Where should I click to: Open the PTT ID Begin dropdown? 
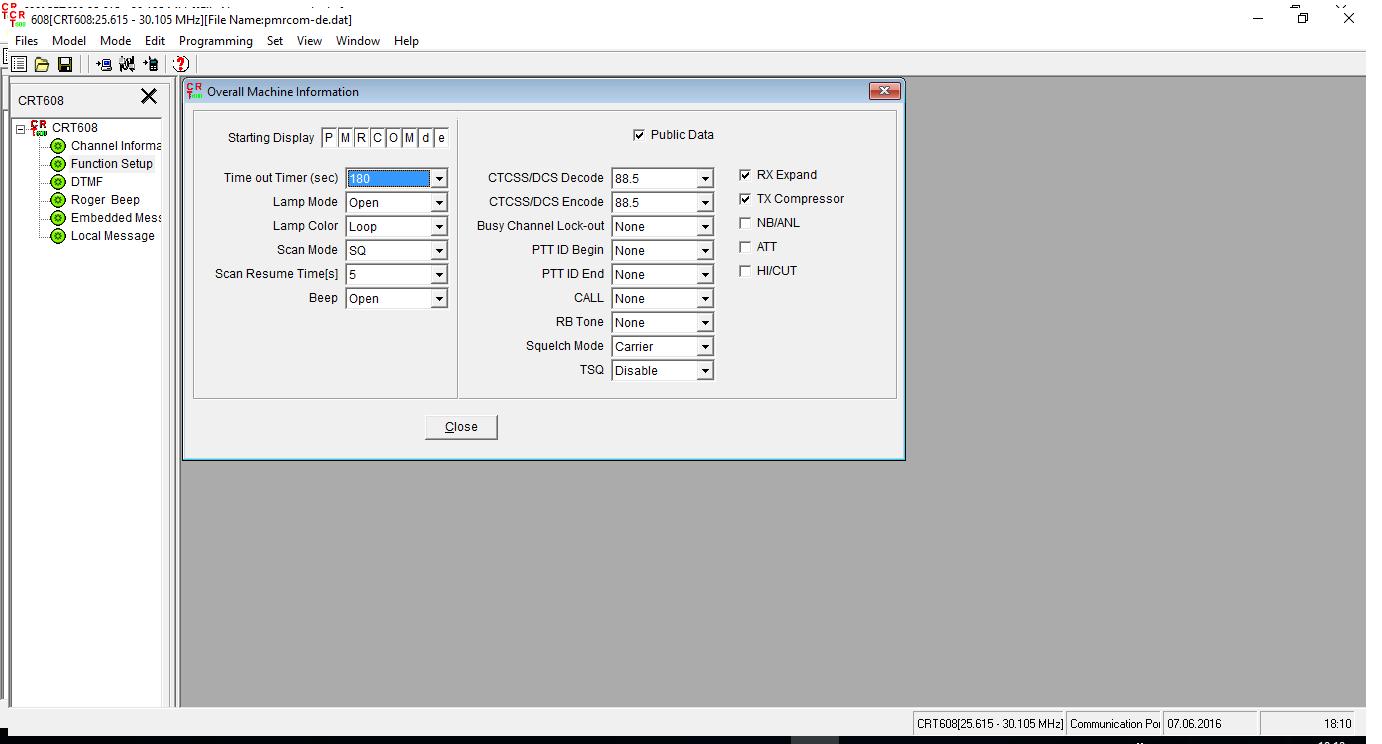tap(705, 251)
